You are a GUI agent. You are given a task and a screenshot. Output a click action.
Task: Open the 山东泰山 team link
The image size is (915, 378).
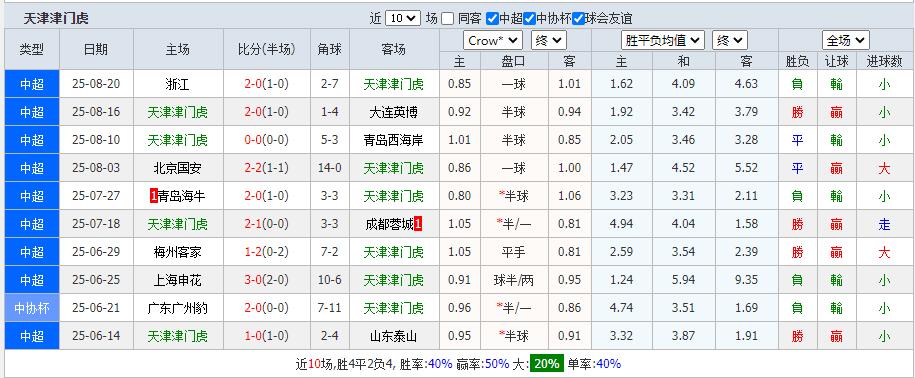394,336
